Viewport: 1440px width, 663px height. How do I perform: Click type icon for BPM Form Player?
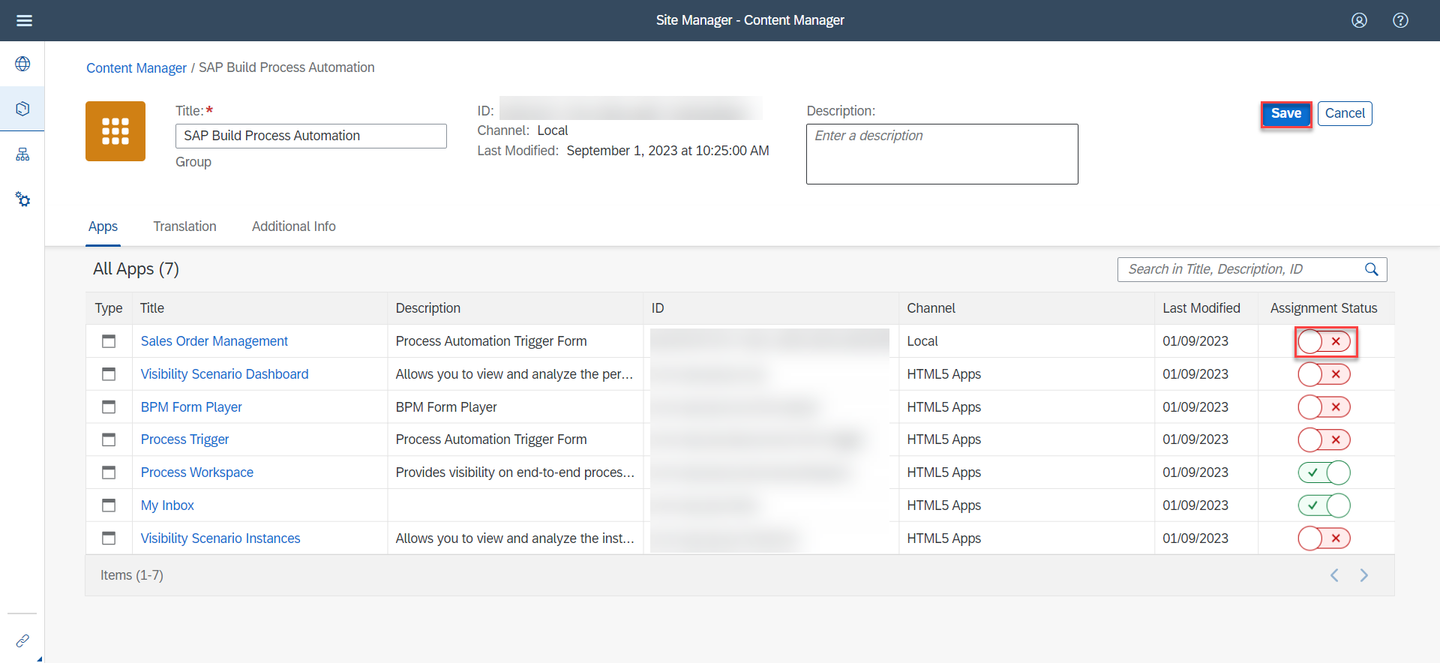coord(108,407)
